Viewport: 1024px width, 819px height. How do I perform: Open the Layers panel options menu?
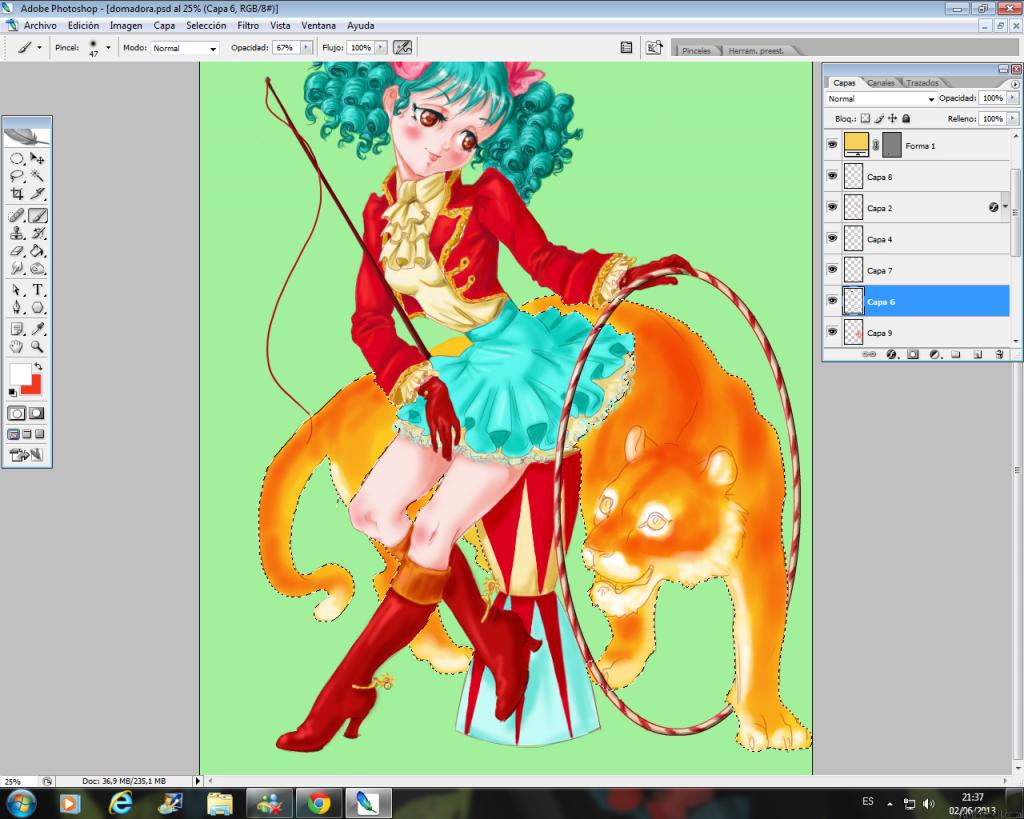(1015, 84)
